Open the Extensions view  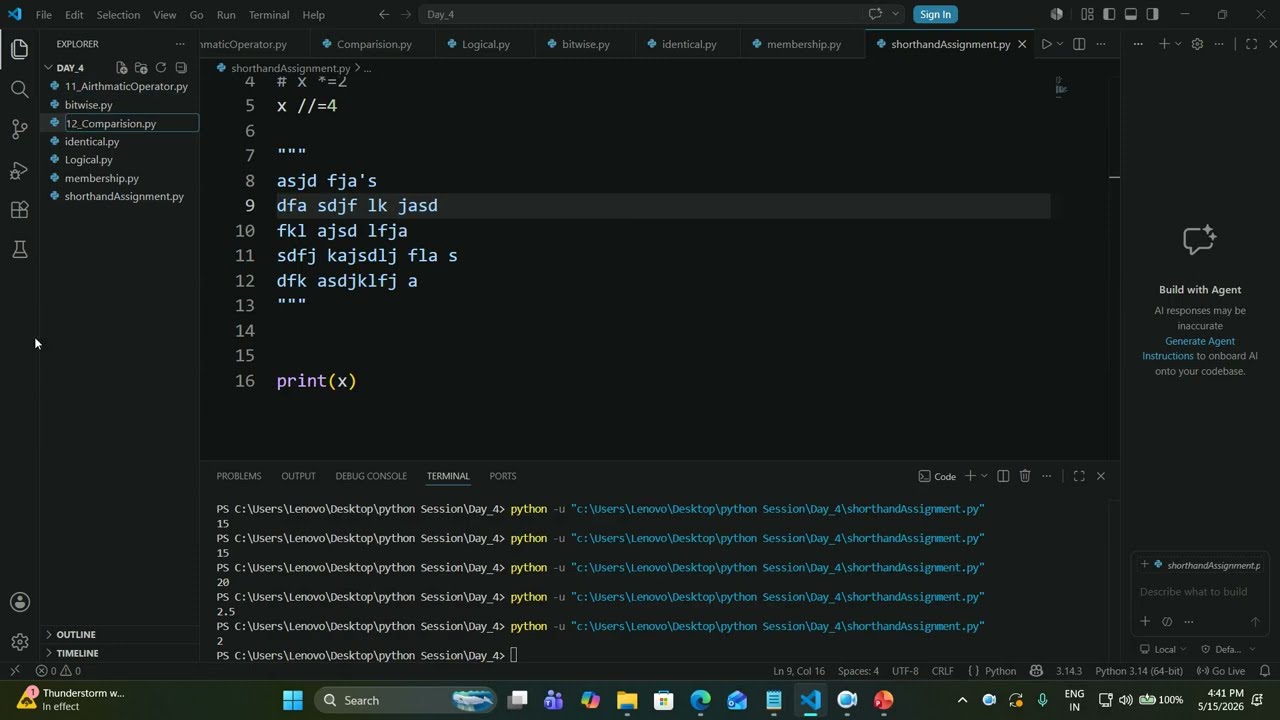point(19,210)
